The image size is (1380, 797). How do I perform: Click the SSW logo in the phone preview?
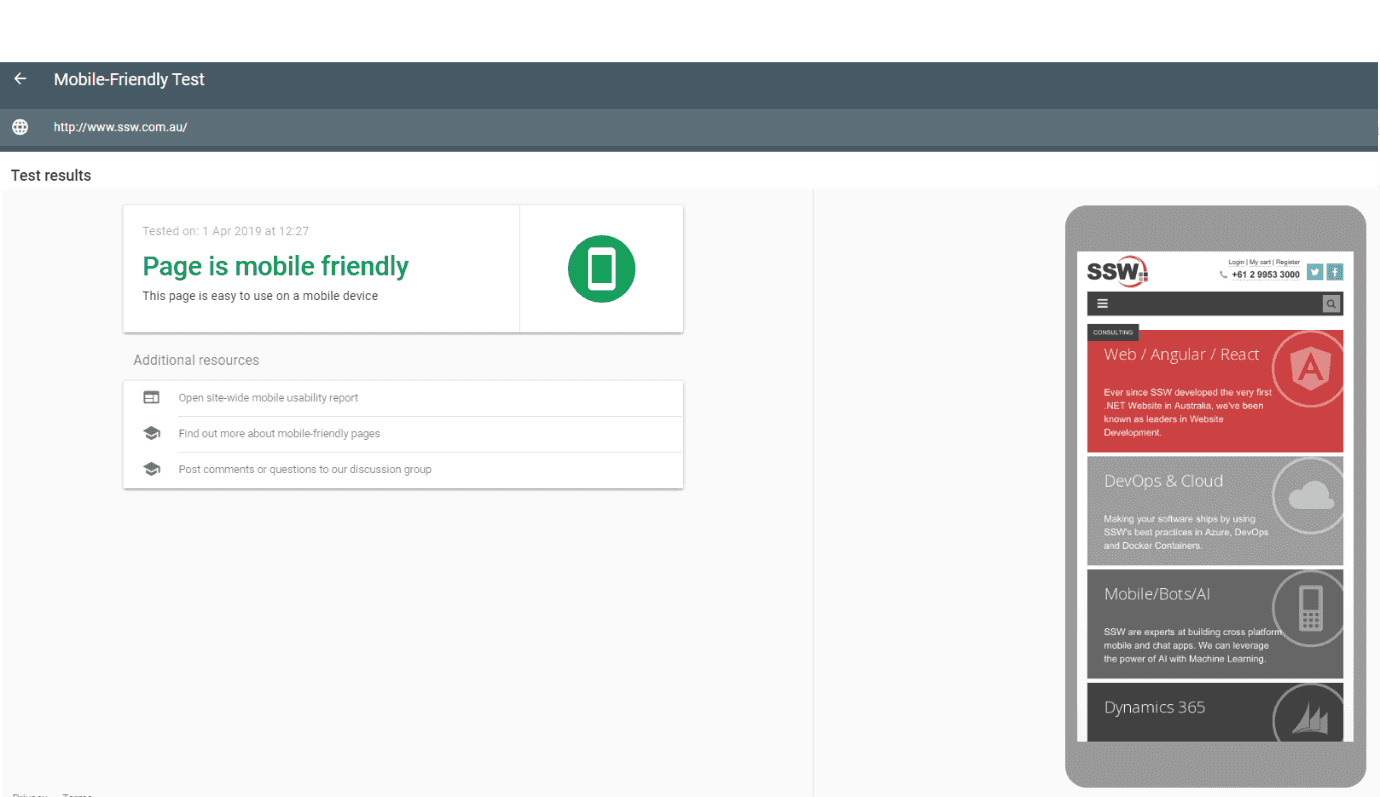1117,271
